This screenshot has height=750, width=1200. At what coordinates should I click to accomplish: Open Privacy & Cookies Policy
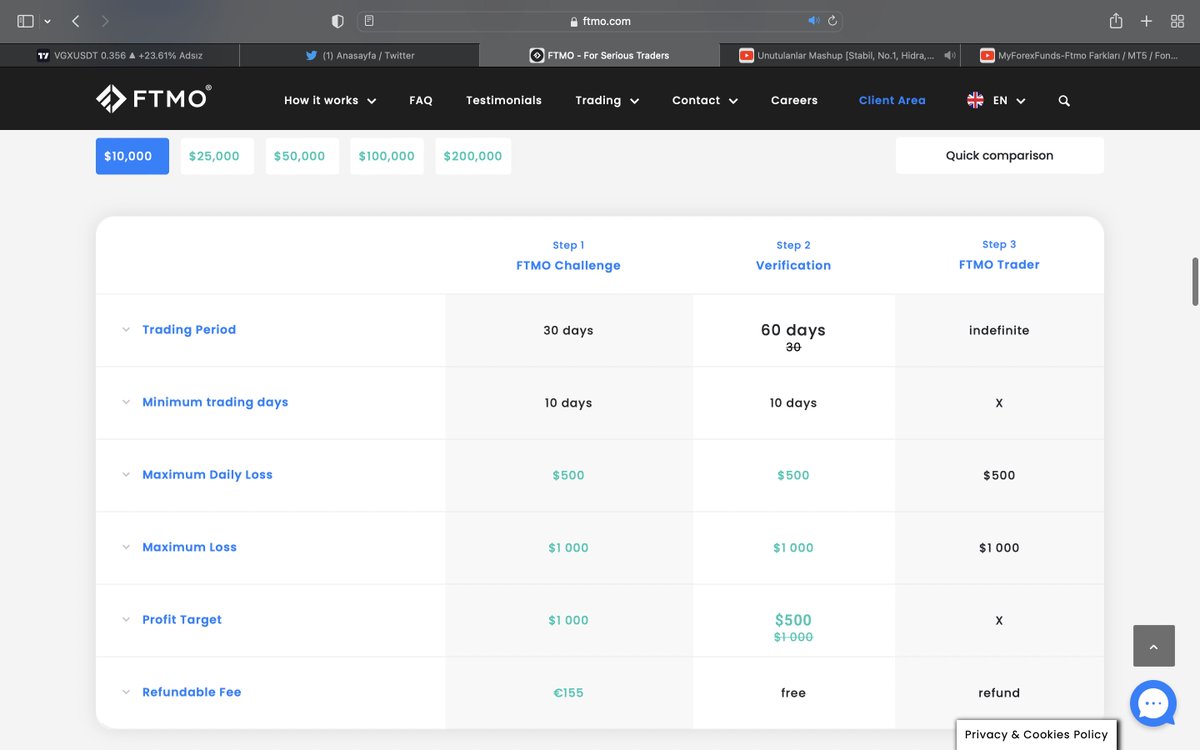pos(1036,734)
